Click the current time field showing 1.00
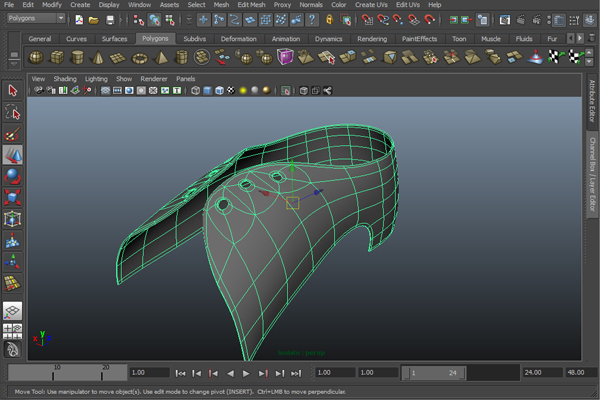Screen dimensions: 600x400 [x=149, y=372]
